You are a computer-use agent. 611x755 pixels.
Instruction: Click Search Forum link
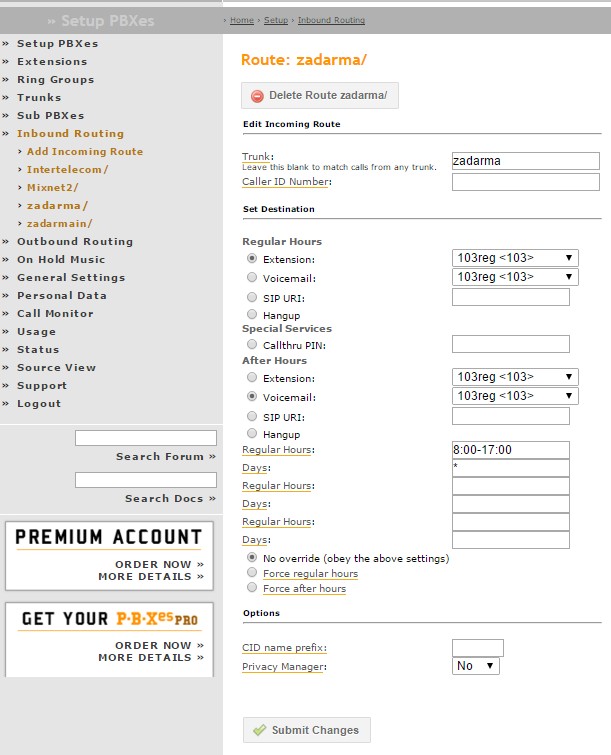pos(165,457)
